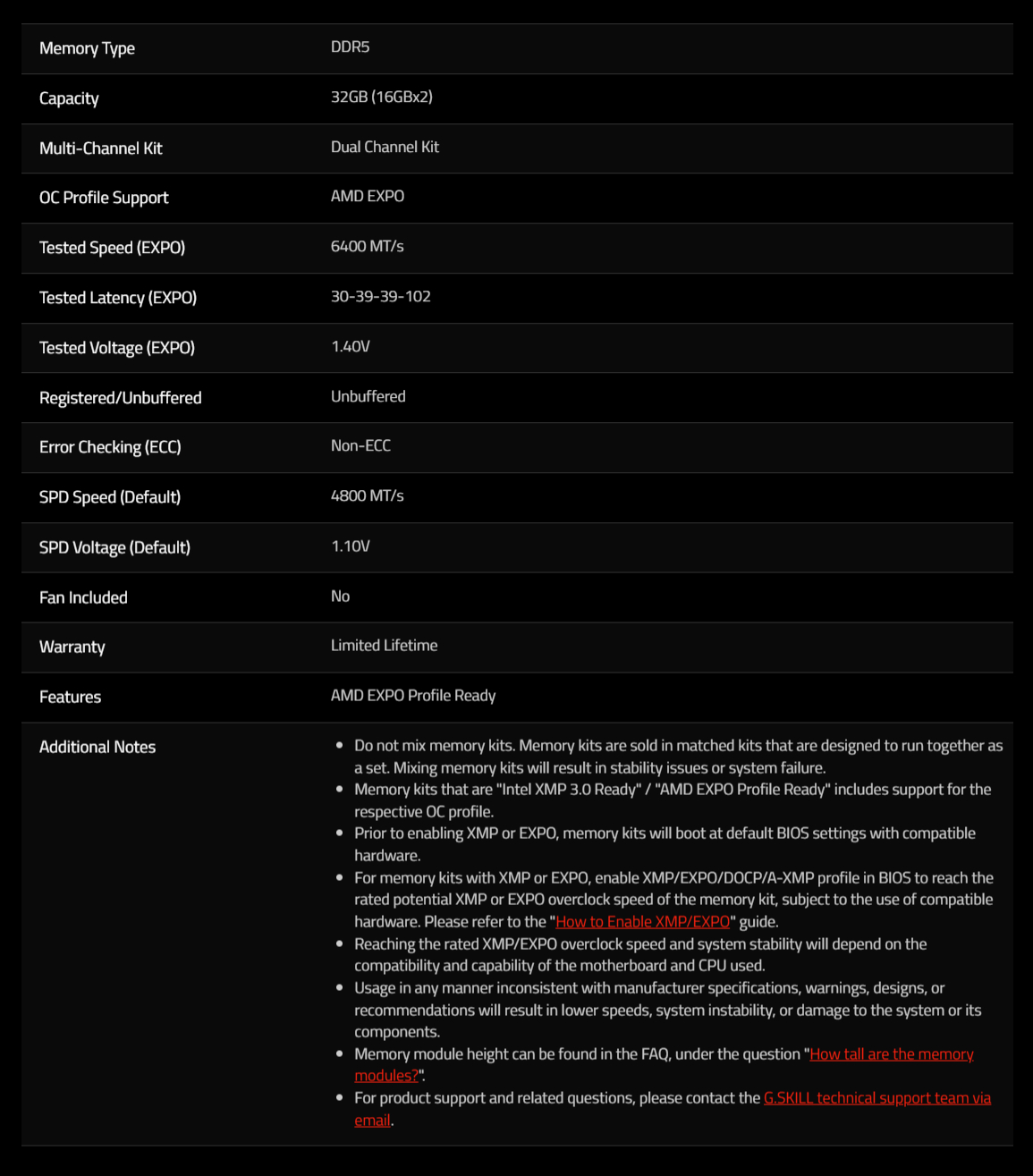1033x1176 pixels.
Task: Open the How to Enable XMP/EXPO guide link
Action: tap(642, 922)
